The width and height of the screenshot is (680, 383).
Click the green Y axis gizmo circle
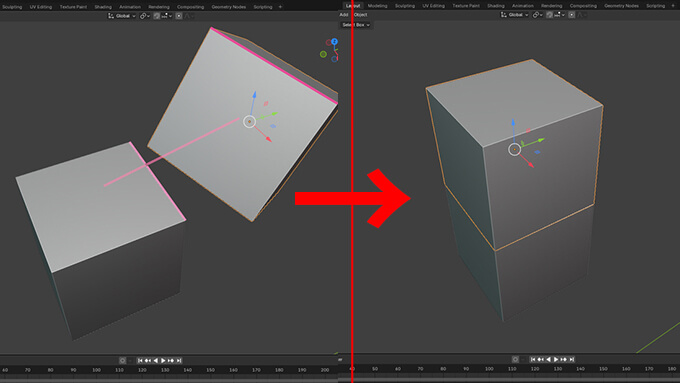pyautogui.click(x=323, y=54)
